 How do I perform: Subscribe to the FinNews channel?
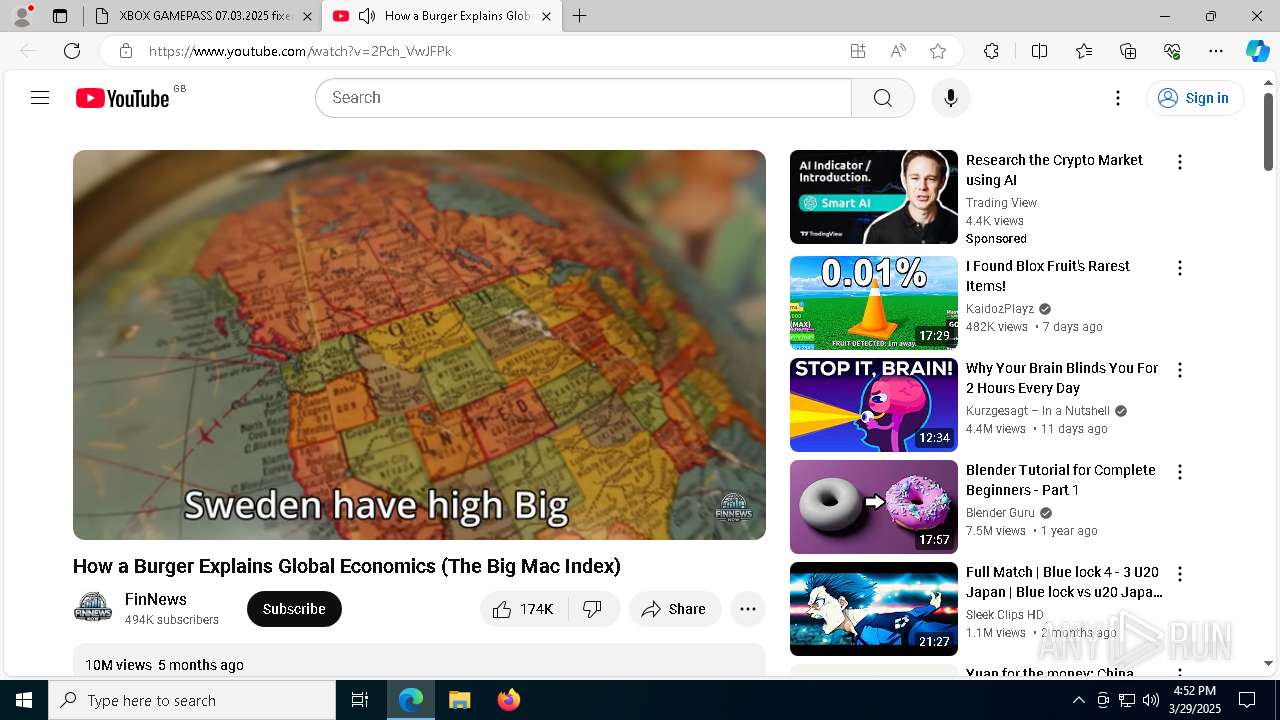tap(294, 609)
